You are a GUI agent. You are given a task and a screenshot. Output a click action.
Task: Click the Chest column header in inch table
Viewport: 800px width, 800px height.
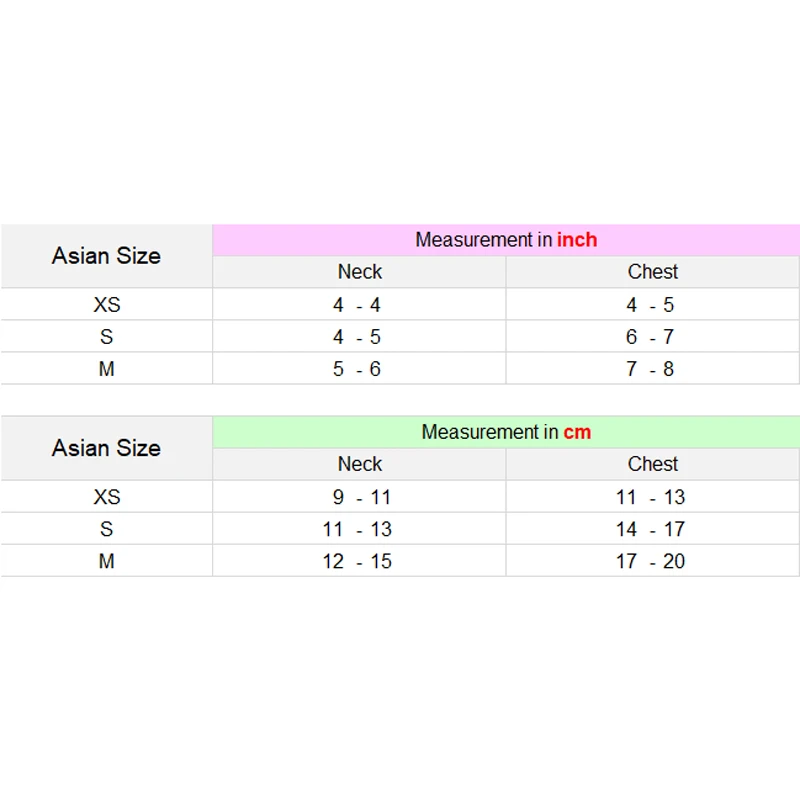[653, 272]
